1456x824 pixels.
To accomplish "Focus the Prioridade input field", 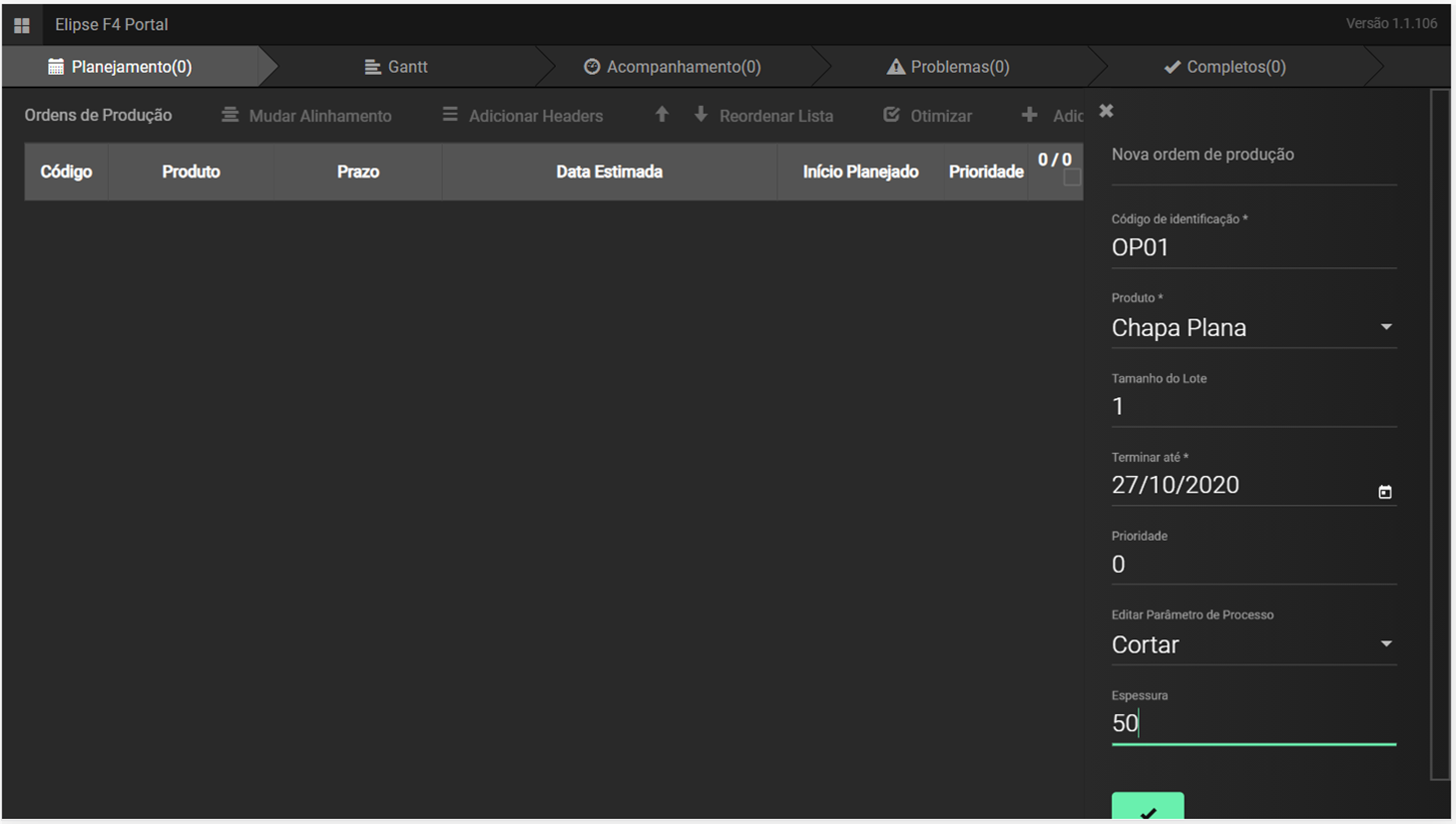I will (x=1253, y=565).
